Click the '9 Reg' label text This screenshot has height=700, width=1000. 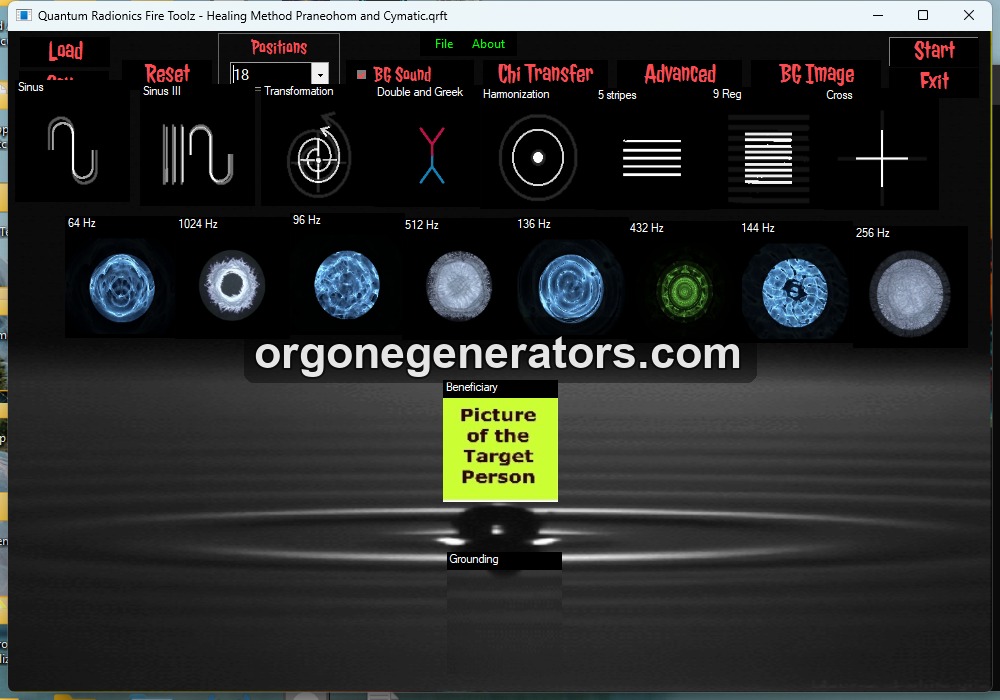[x=727, y=94]
